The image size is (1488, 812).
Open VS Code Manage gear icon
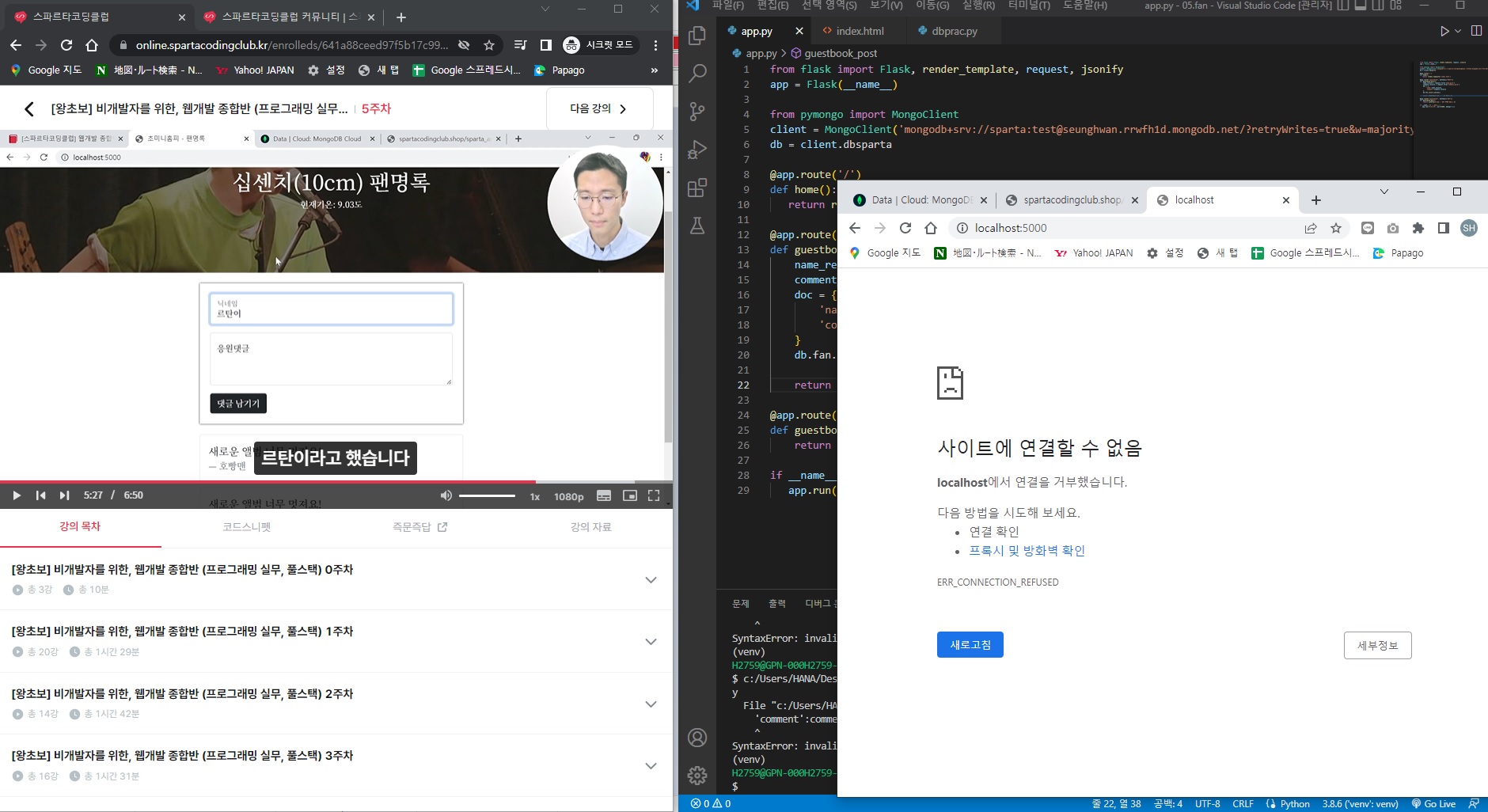pos(697,776)
